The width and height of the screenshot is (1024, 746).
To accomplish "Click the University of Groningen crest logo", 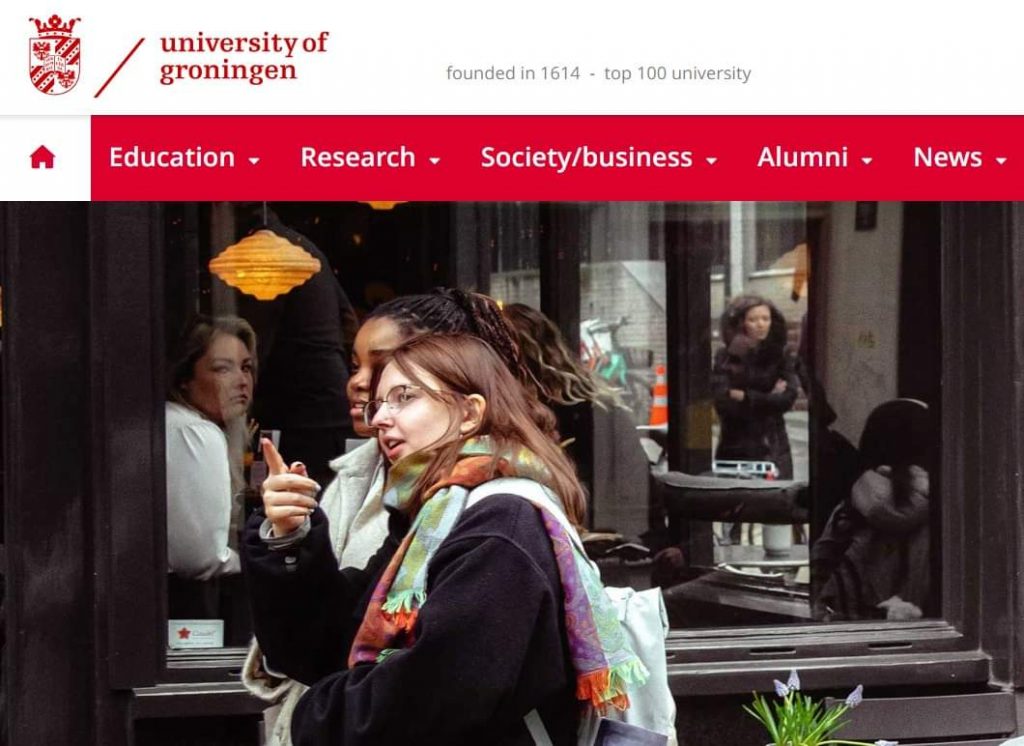I will [x=55, y=54].
